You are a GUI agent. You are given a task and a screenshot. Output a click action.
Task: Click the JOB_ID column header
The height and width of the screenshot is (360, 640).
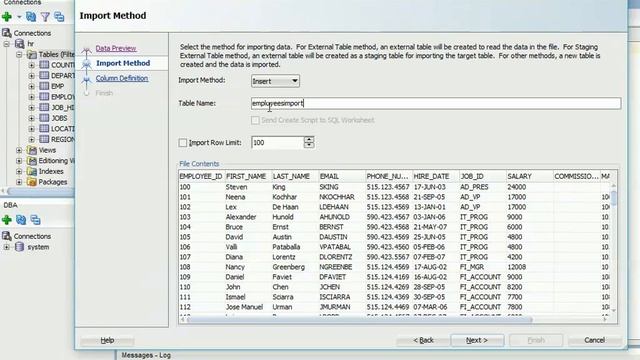tap(482, 176)
